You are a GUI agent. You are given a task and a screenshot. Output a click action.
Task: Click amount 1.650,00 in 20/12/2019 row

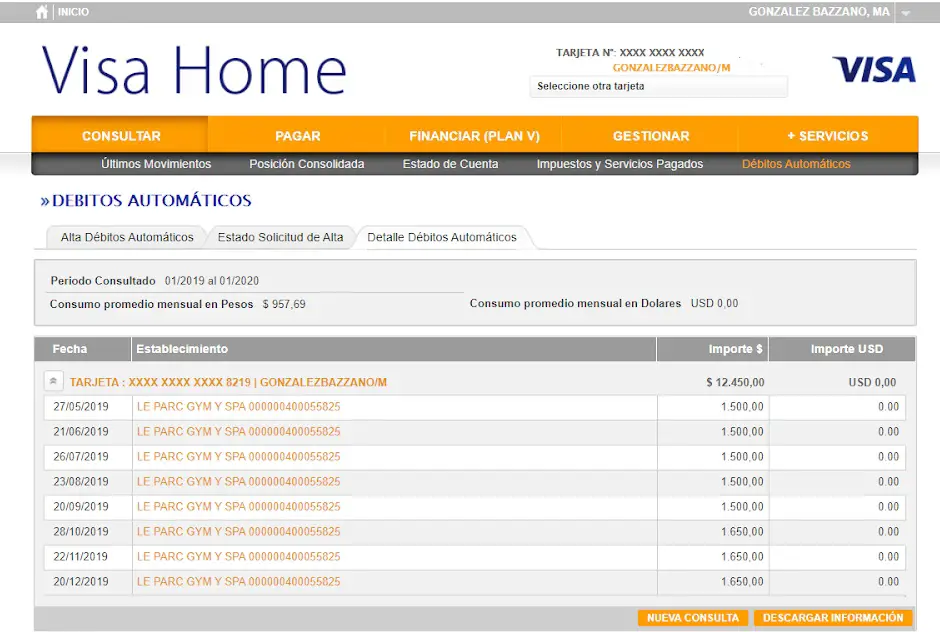tap(742, 582)
